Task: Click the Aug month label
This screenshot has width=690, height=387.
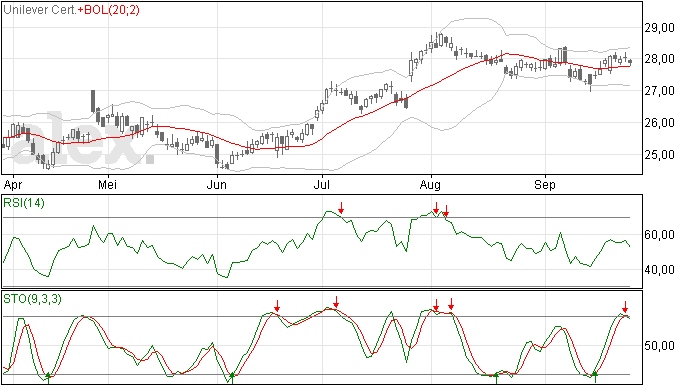Action: [x=430, y=185]
